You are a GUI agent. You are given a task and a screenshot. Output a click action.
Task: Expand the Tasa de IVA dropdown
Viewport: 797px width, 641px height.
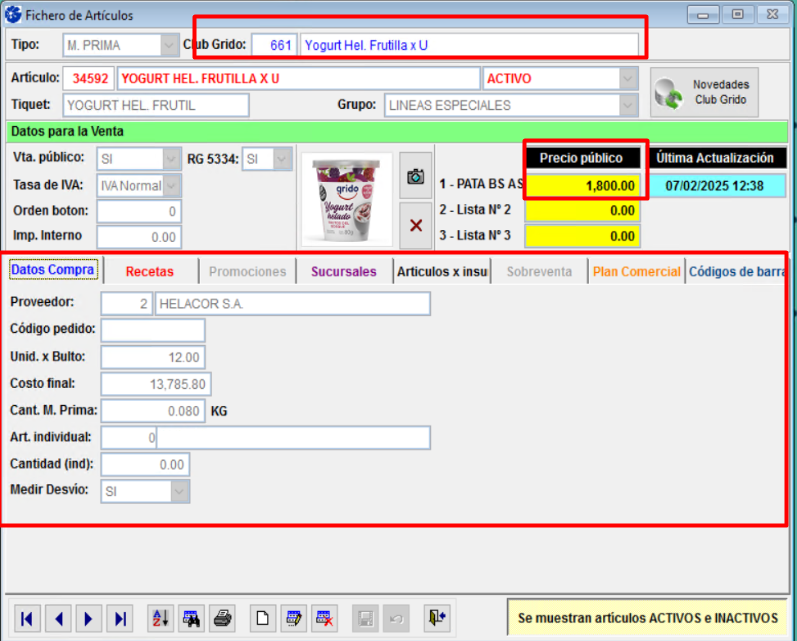tap(172, 186)
